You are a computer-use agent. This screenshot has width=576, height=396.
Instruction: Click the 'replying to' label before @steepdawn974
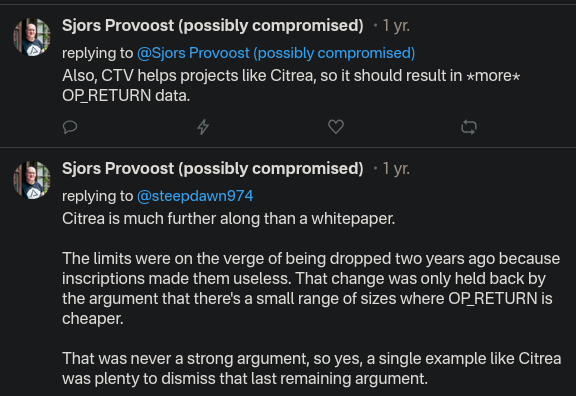pos(97,196)
